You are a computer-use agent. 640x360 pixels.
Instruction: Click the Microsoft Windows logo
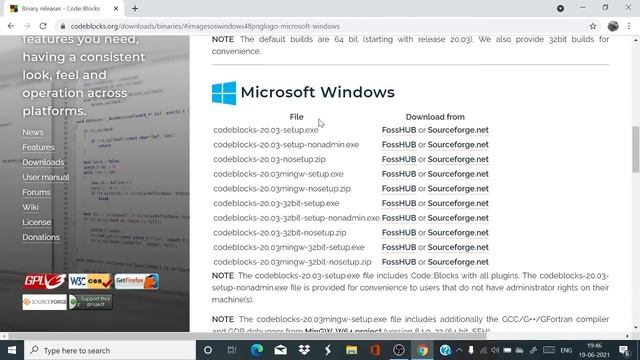coord(224,93)
